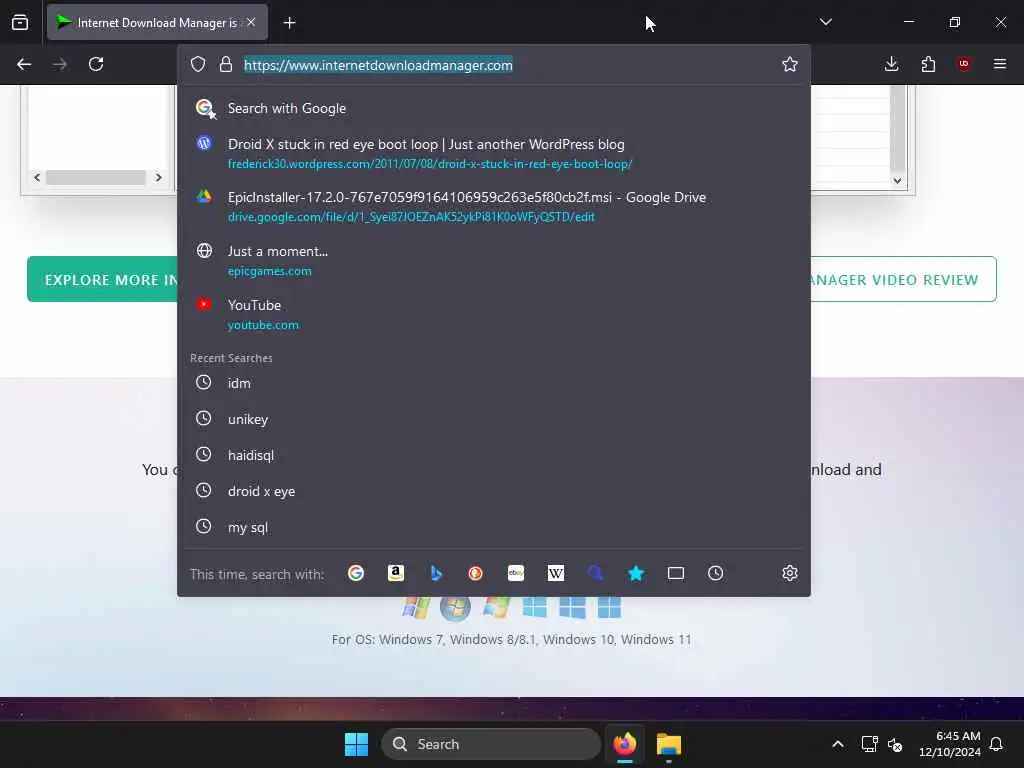Open the Firefox application menu
Image resolution: width=1024 pixels, height=768 pixels.
coord(1000,64)
